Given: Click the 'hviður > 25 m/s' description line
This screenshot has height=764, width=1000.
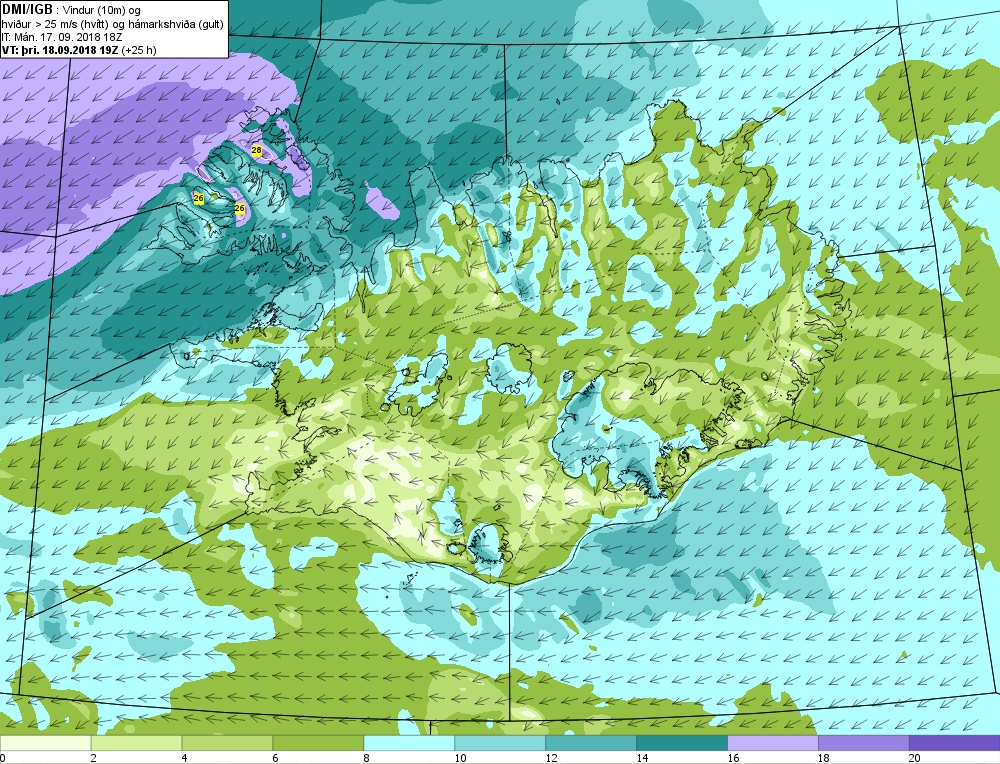Looking at the screenshot, I should [x=112, y=24].
